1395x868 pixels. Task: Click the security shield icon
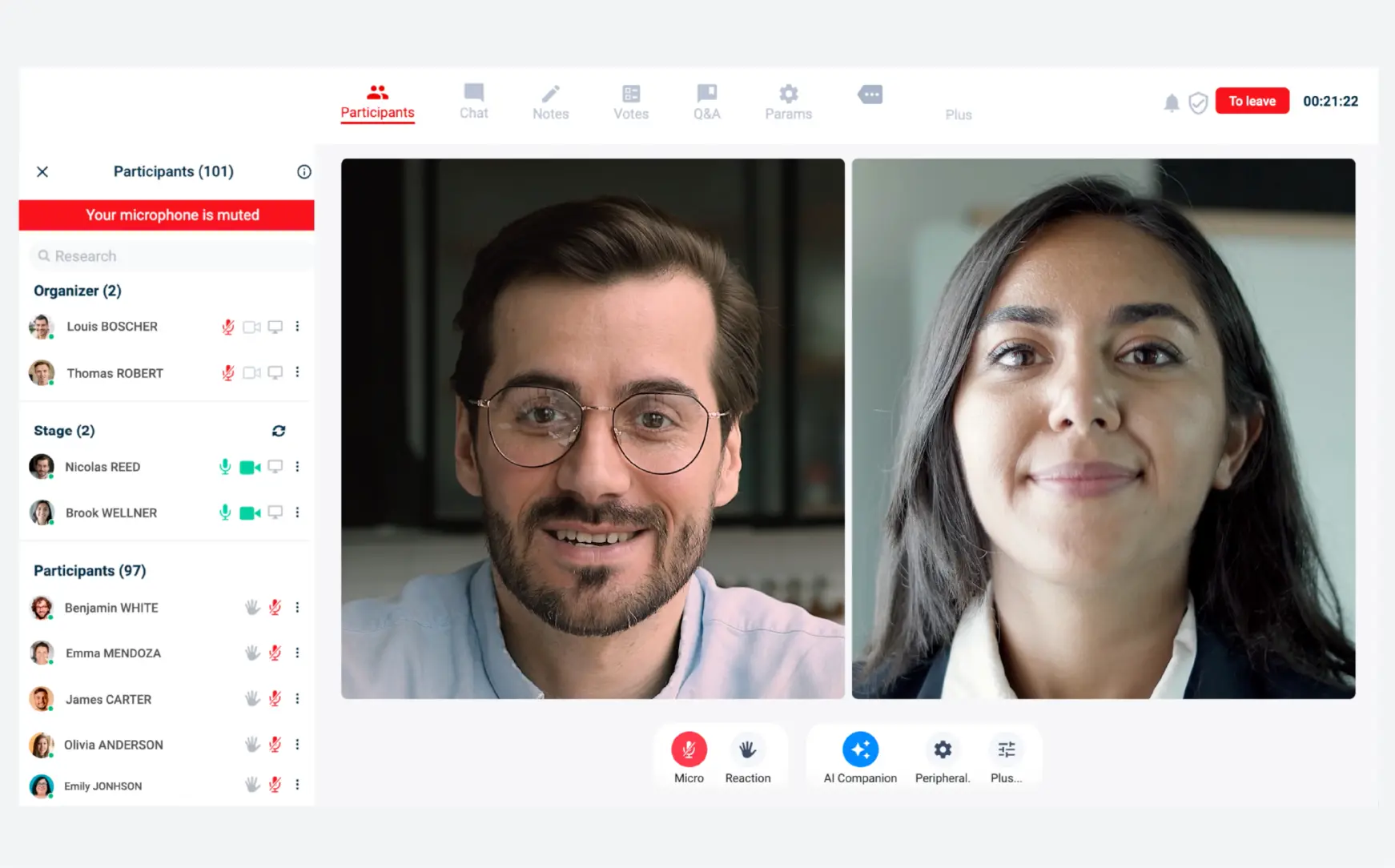[x=1197, y=102]
